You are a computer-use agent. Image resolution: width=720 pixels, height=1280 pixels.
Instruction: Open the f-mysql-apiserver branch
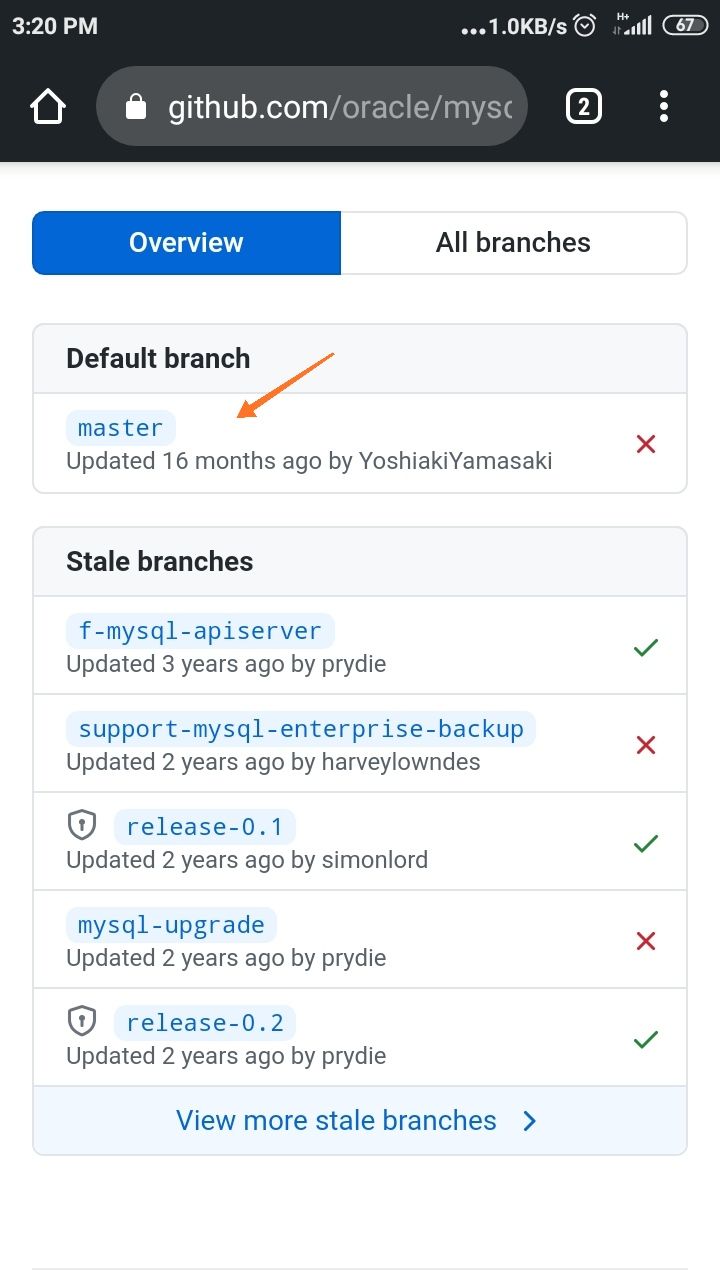coord(200,631)
